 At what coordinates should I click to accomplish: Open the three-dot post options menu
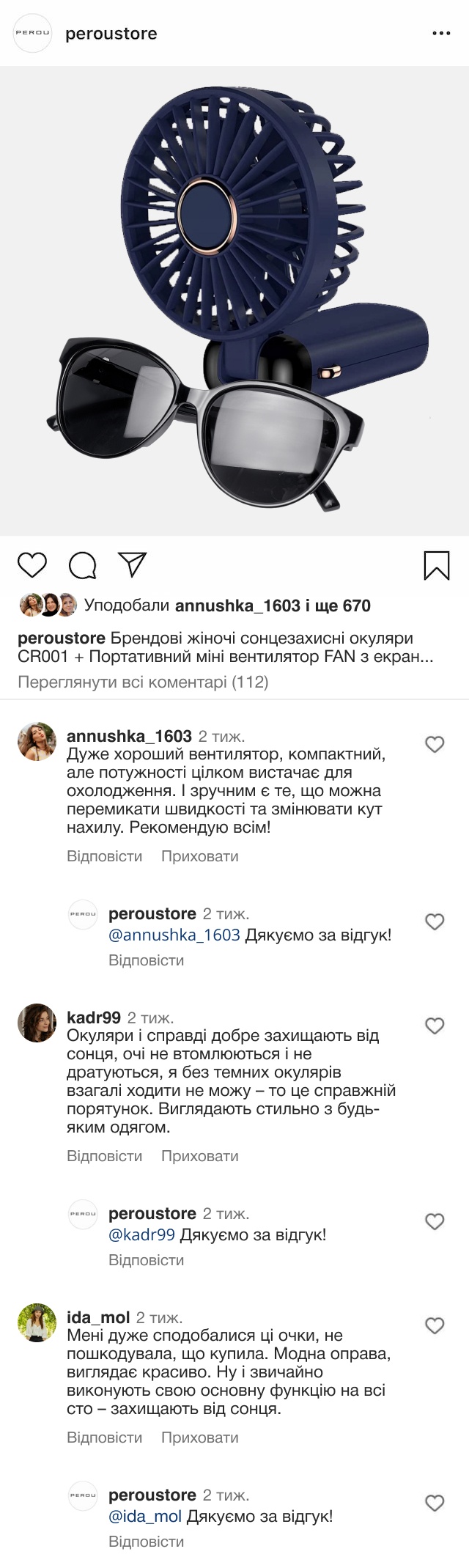[x=441, y=34]
